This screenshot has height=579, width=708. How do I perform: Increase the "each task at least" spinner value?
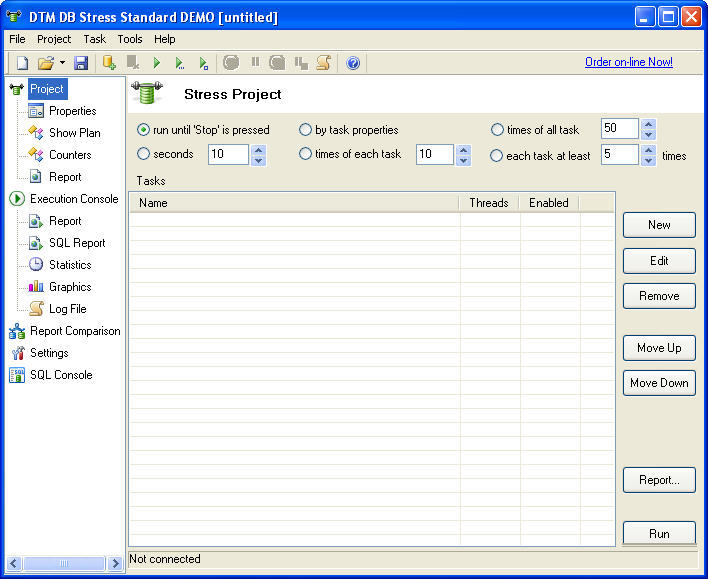(648, 150)
